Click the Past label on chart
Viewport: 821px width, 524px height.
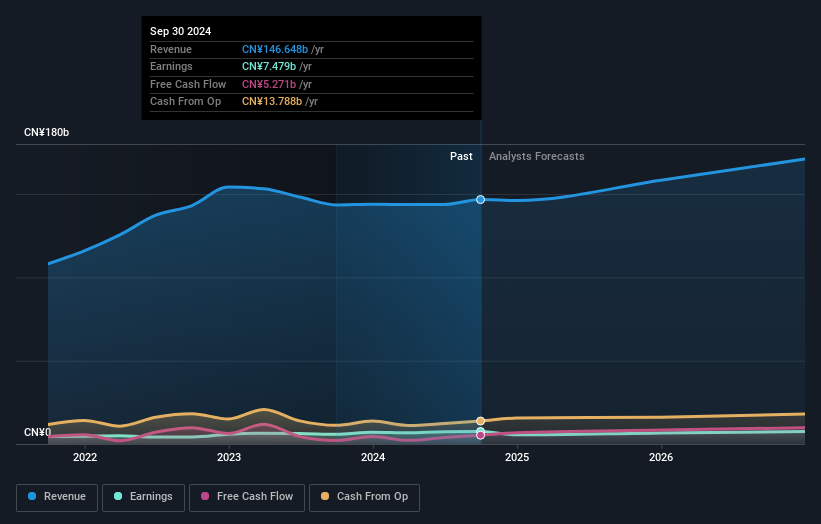[461, 156]
